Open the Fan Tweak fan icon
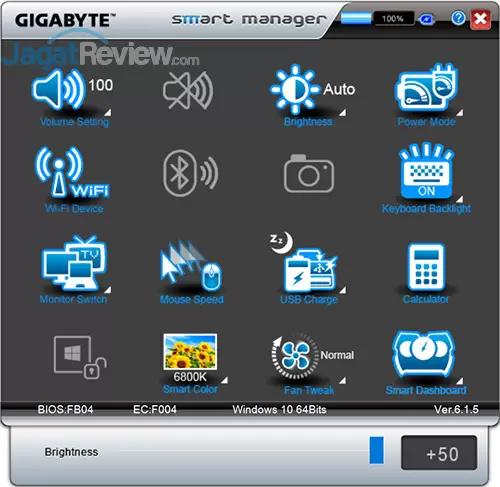500x487 pixels. 295,356
